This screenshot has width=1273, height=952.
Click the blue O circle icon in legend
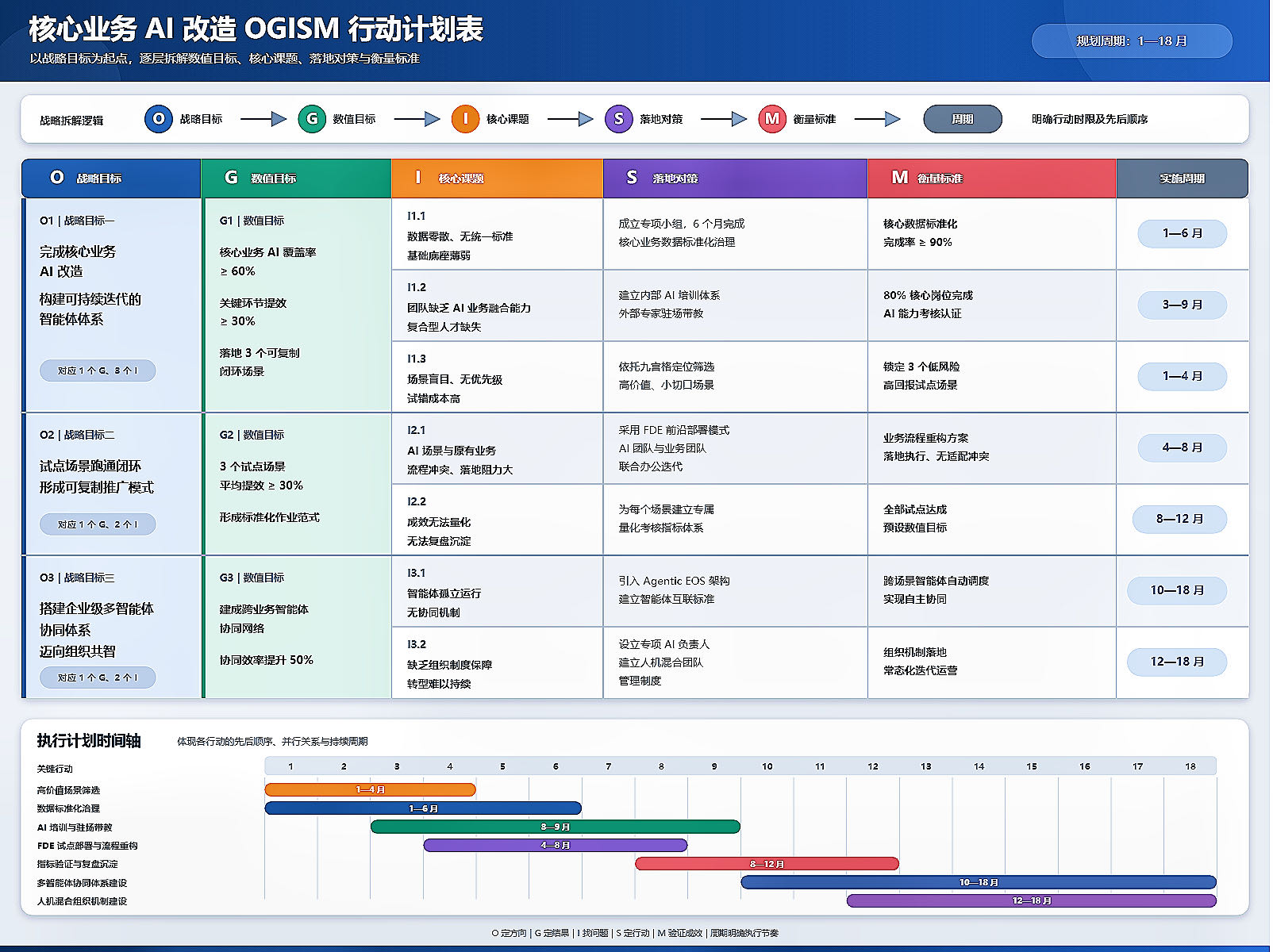[x=159, y=119]
